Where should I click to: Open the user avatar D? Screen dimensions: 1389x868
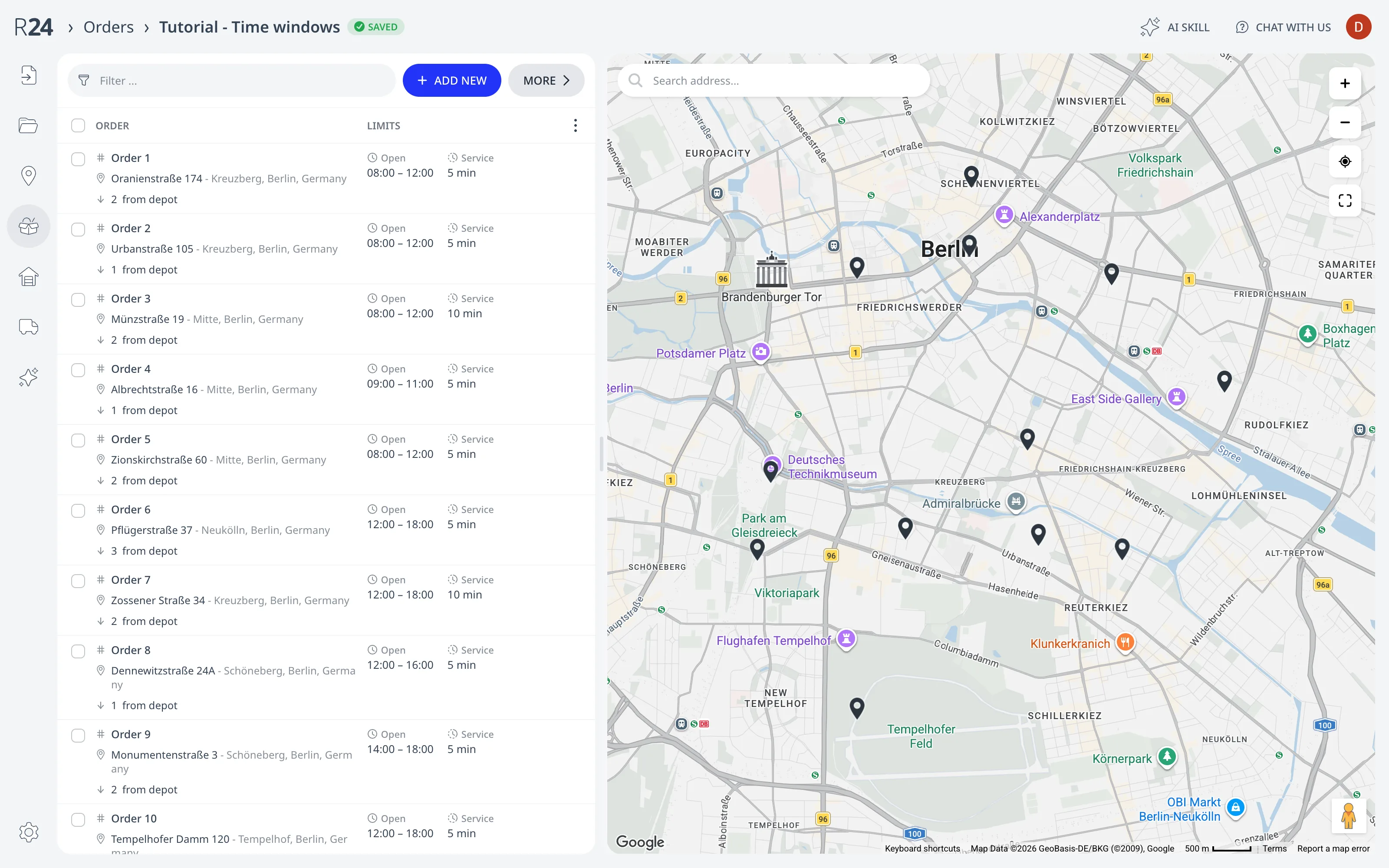point(1358,27)
